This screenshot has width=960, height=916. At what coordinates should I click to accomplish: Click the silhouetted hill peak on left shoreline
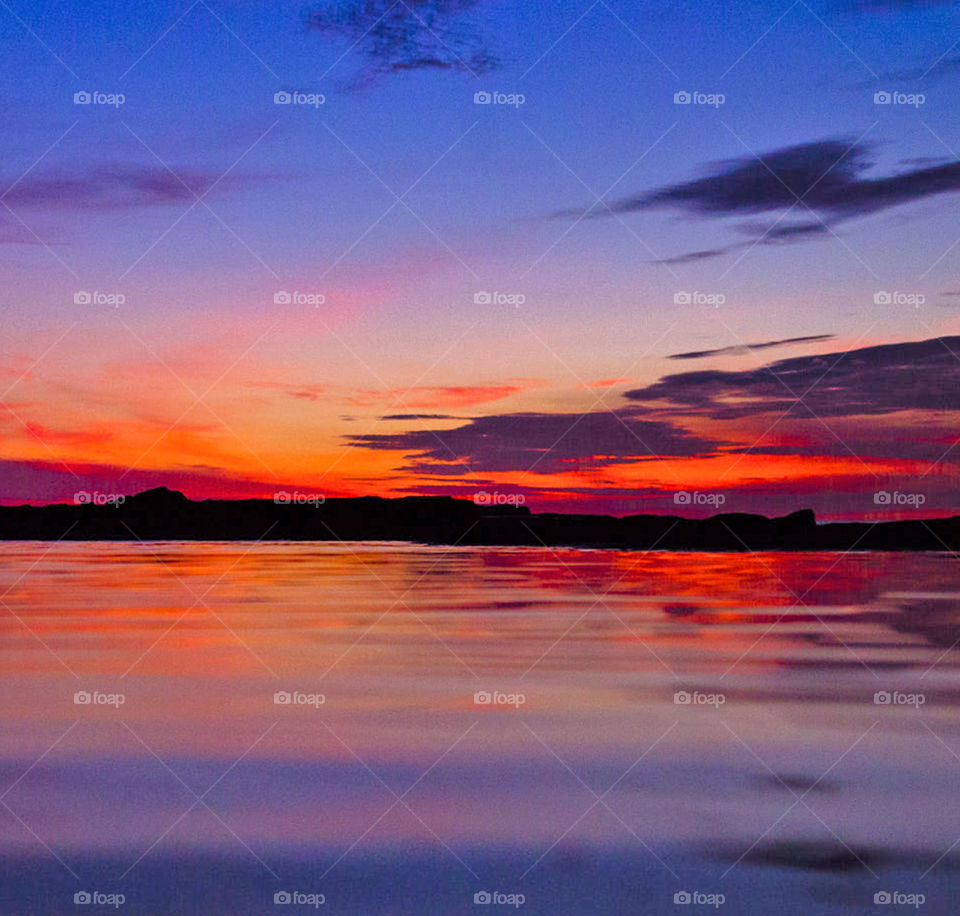[160, 495]
